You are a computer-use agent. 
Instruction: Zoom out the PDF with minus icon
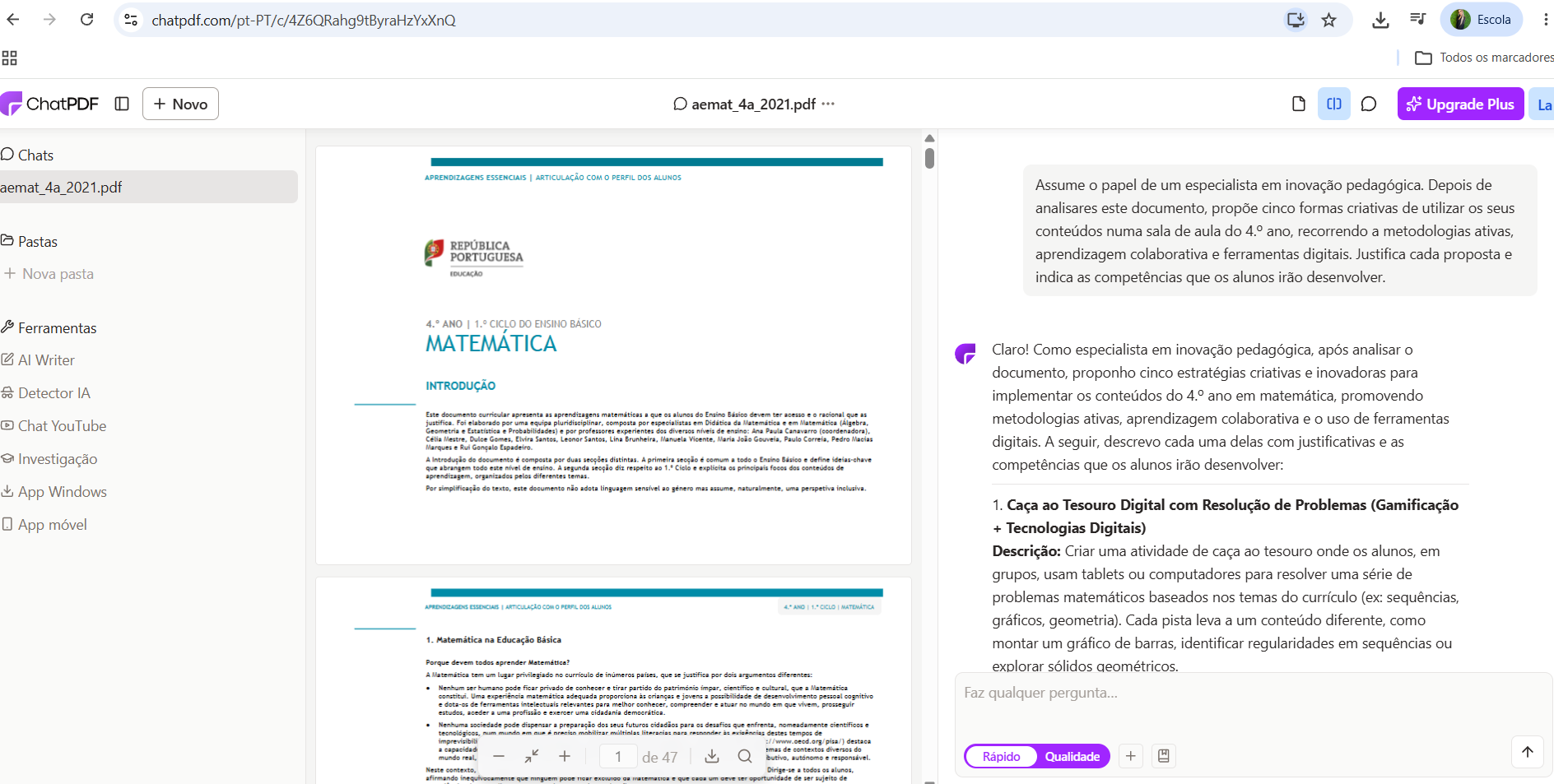499,756
